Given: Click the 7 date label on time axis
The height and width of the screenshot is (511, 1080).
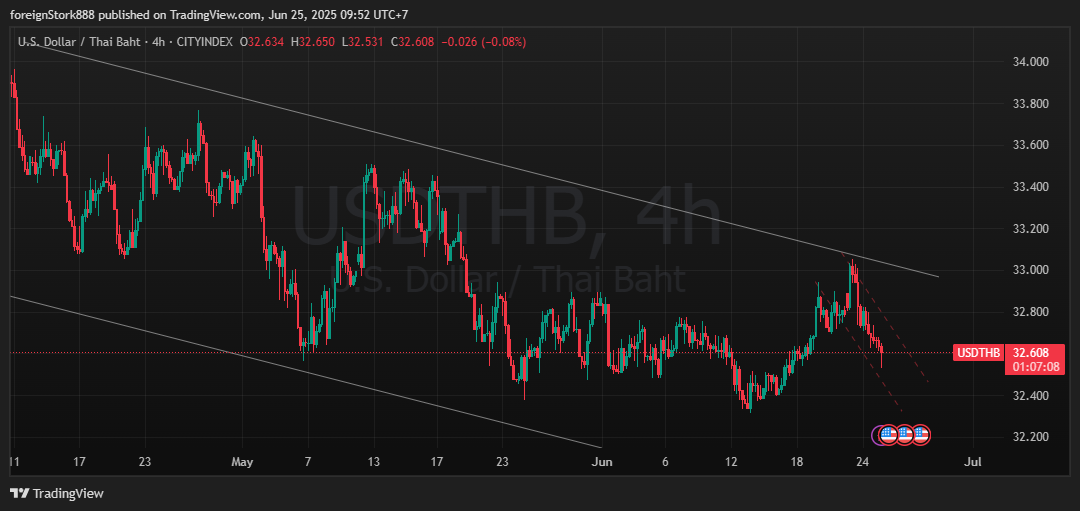Looking at the screenshot, I should point(308,462).
